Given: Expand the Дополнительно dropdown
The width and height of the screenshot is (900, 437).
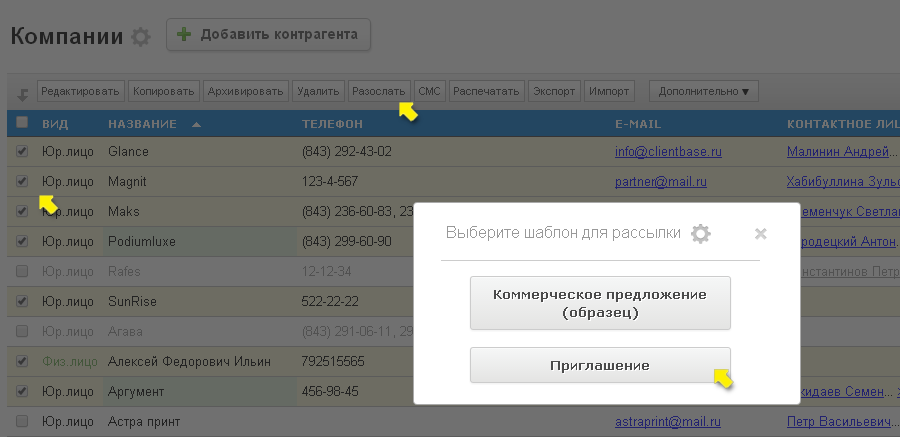Looking at the screenshot, I should [x=703, y=92].
